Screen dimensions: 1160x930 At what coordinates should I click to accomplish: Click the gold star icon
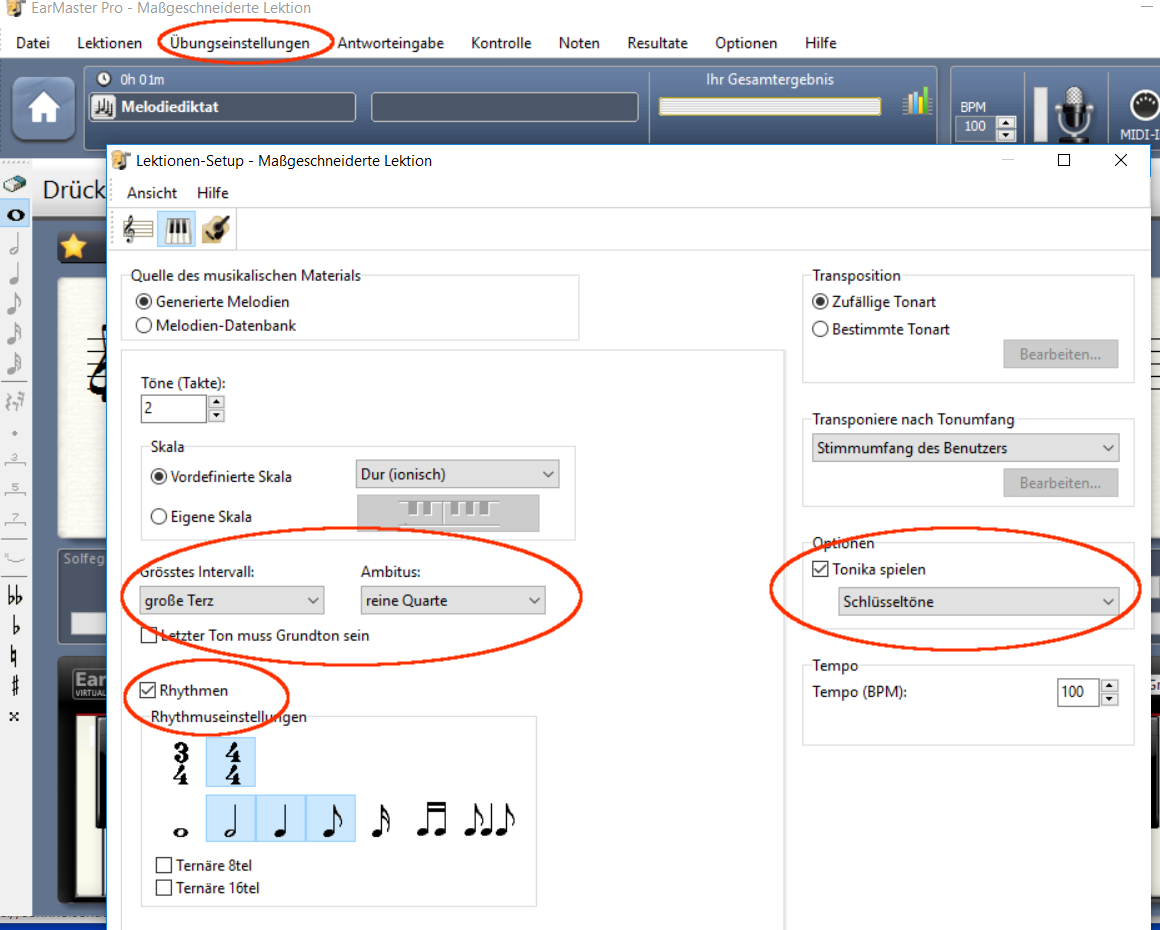pyautogui.click(x=73, y=246)
